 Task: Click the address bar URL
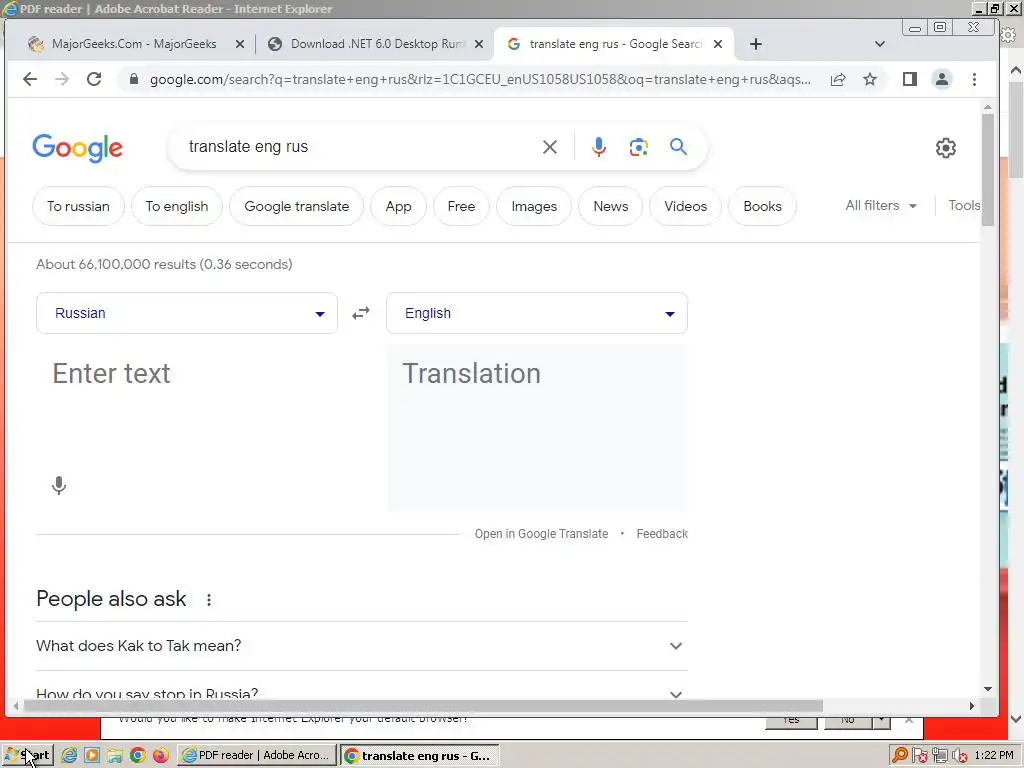480,80
